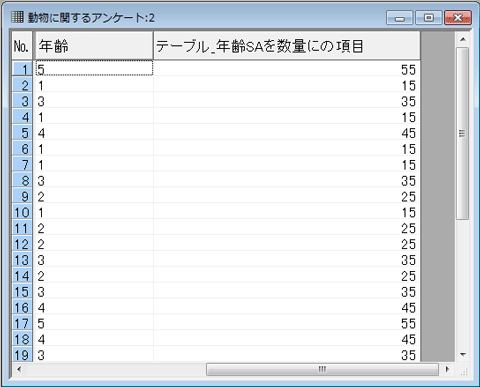The image size is (480, 387).
Task: Click the 年齢 cell in row 1
Action: [94, 69]
